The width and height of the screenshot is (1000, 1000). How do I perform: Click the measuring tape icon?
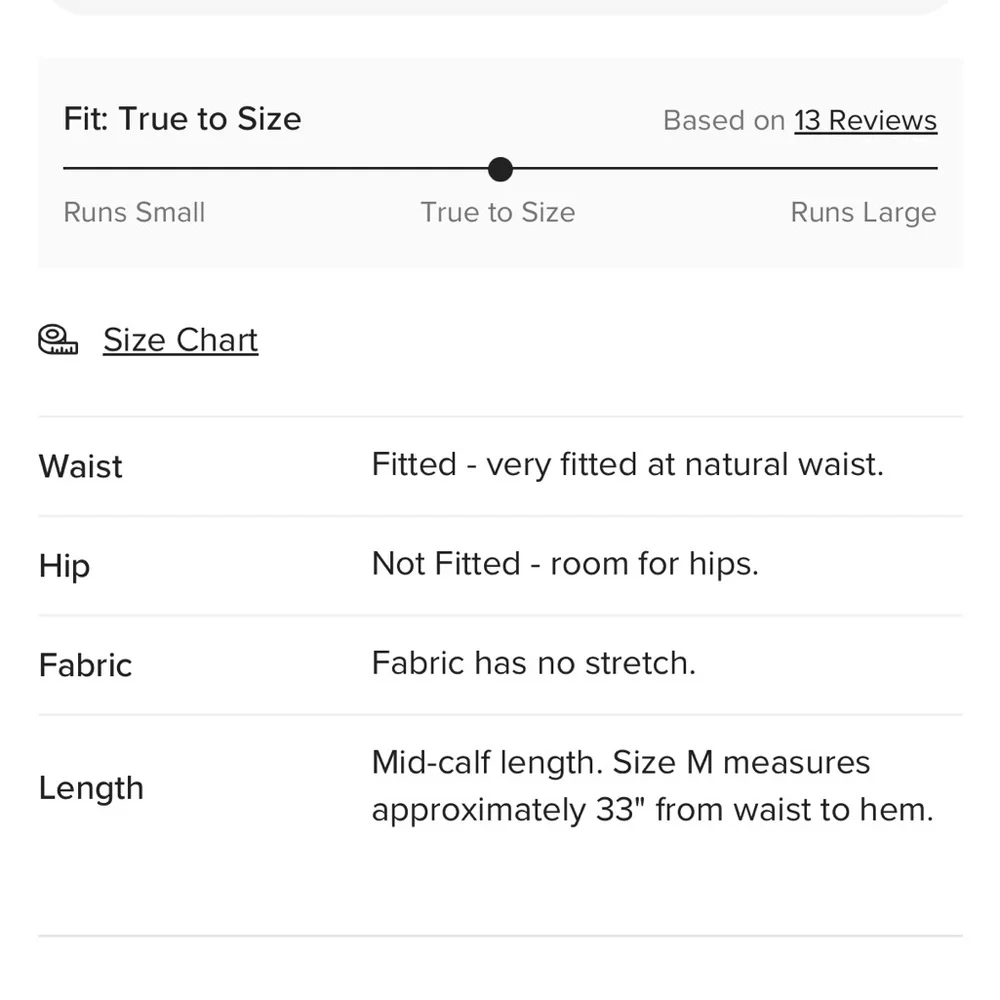(57, 340)
